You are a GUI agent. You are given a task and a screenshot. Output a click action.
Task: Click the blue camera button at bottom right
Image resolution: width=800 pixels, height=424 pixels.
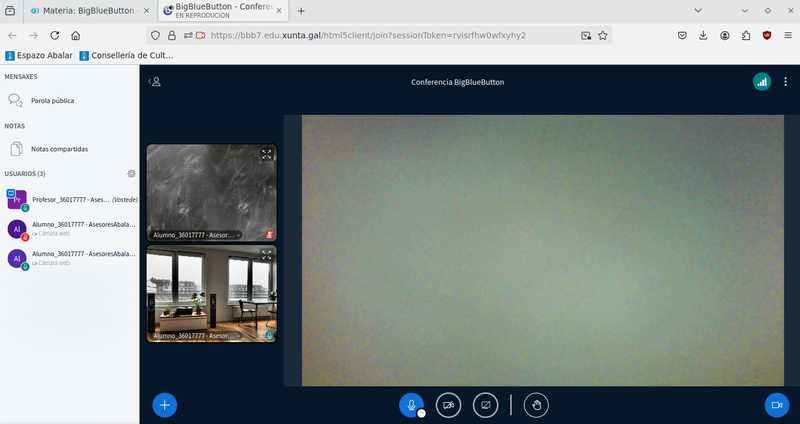776,405
